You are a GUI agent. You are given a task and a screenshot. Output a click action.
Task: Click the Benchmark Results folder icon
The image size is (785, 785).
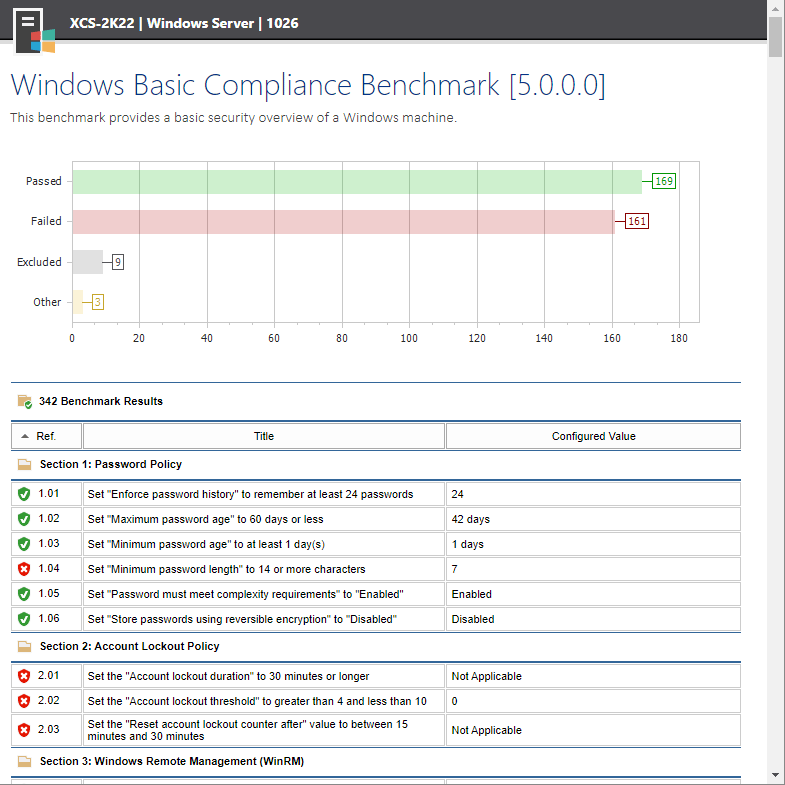coord(25,401)
